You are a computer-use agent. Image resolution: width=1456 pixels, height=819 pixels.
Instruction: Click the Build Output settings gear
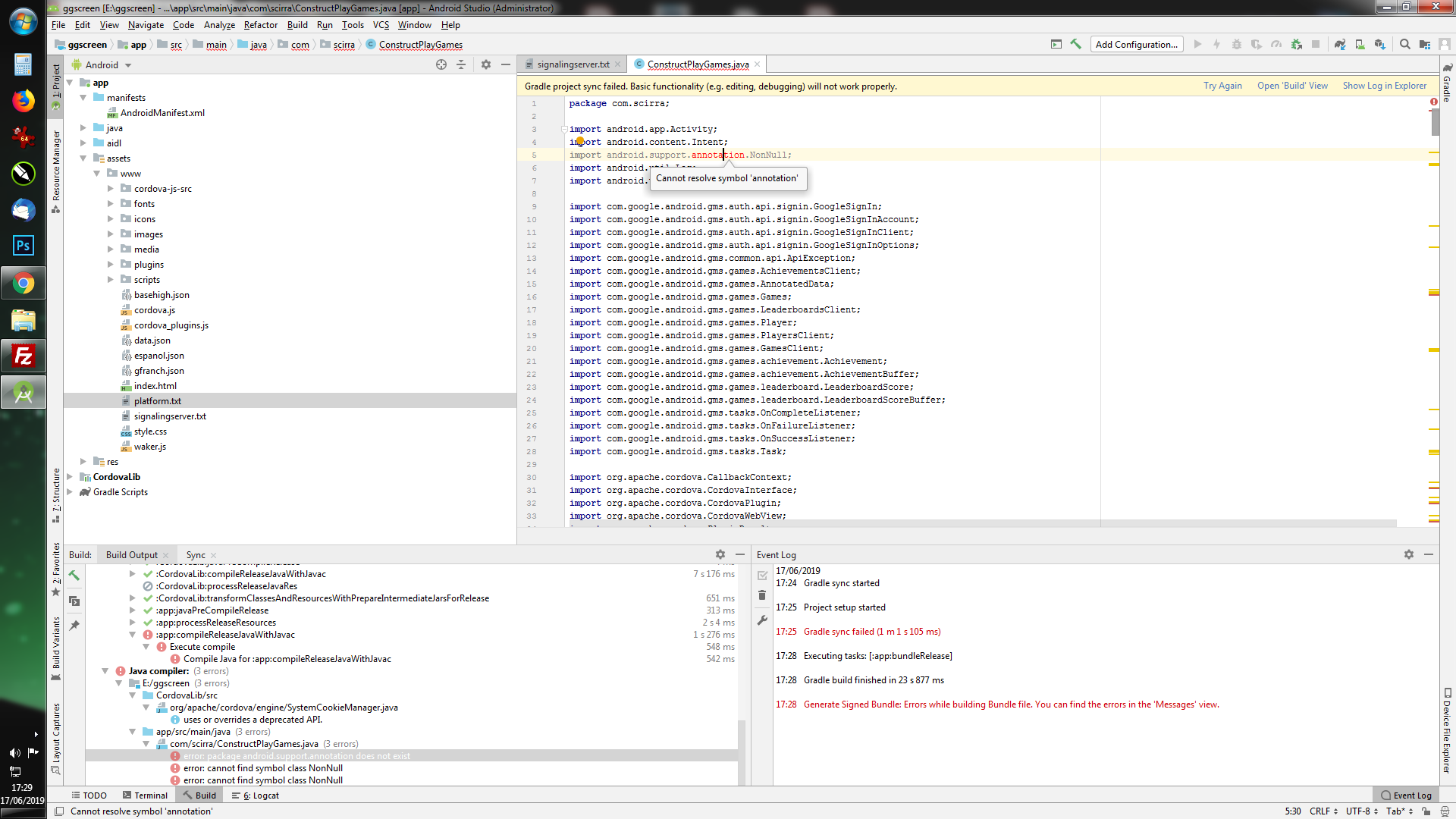tap(719, 554)
